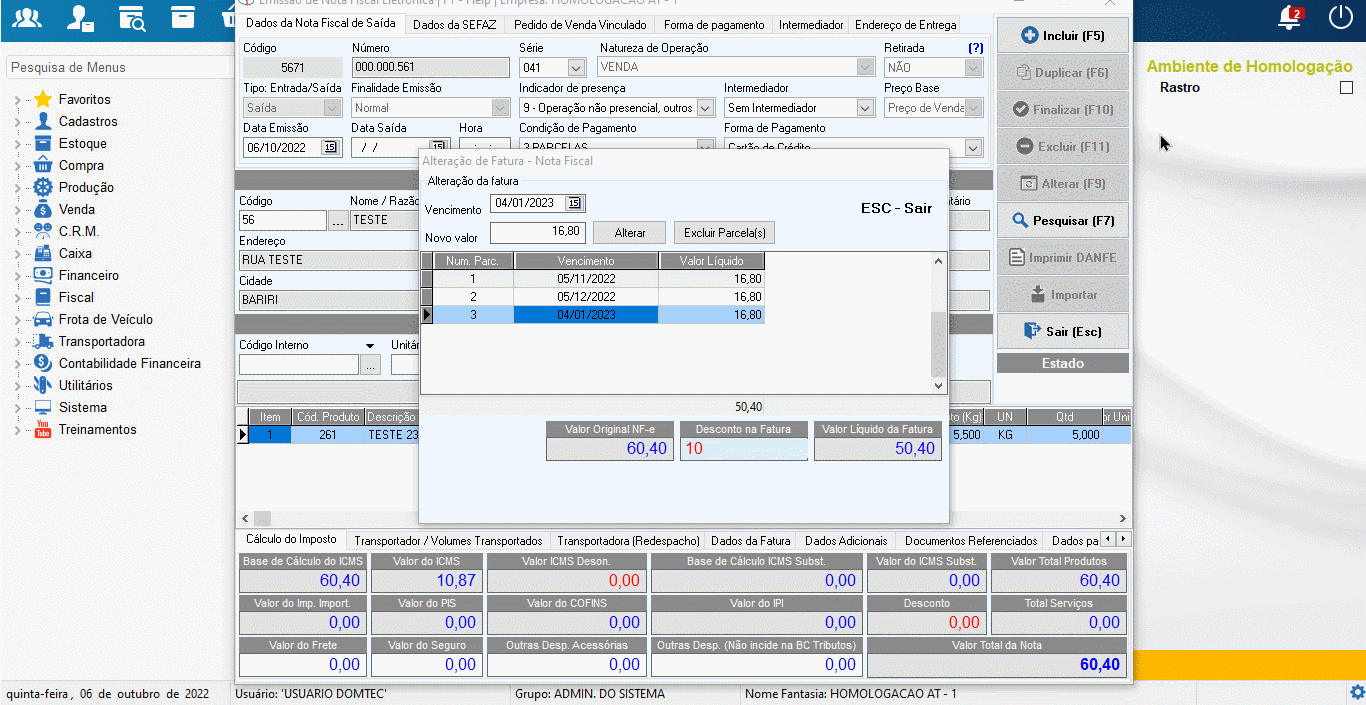
Task: Select the highlighted 04/01/2023 installment cell
Action: [x=586, y=315]
